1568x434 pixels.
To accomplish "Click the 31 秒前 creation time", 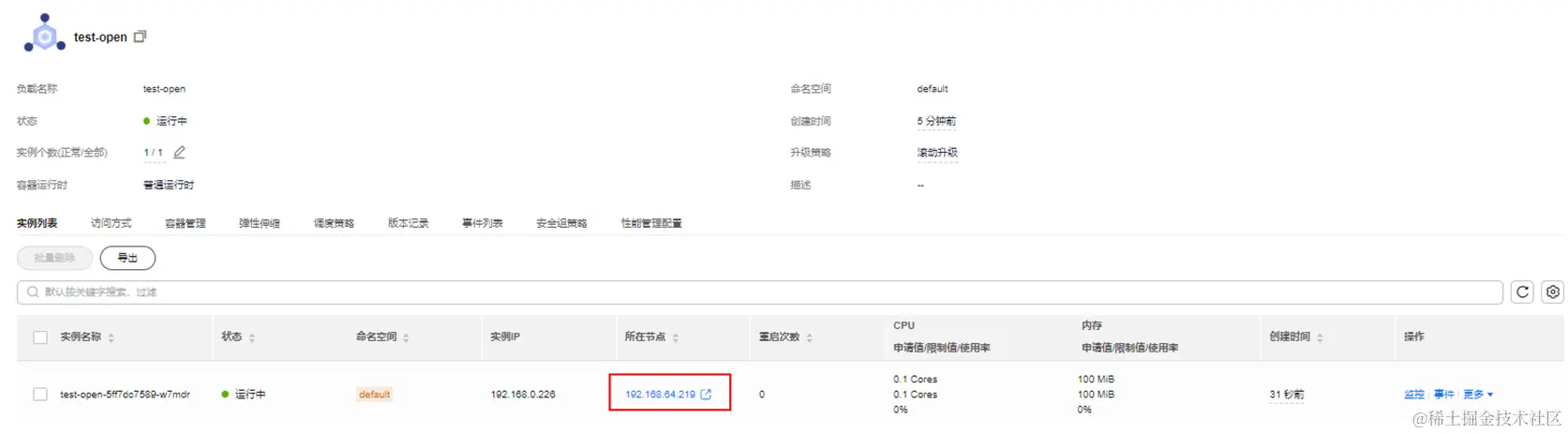I will [x=1286, y=395].
